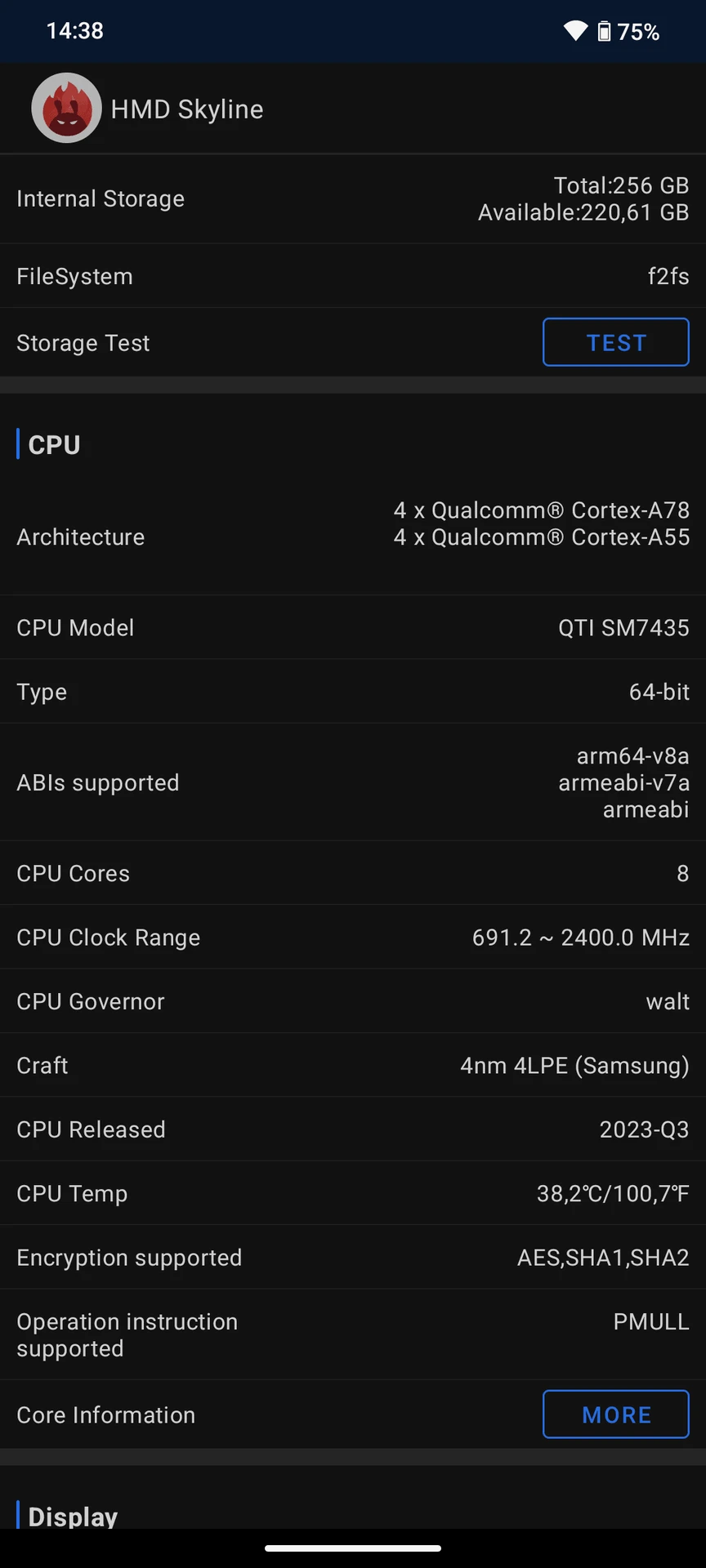Open Core Information with MORE button
Screen dimensions: 706x1568
click(616, 1414)
